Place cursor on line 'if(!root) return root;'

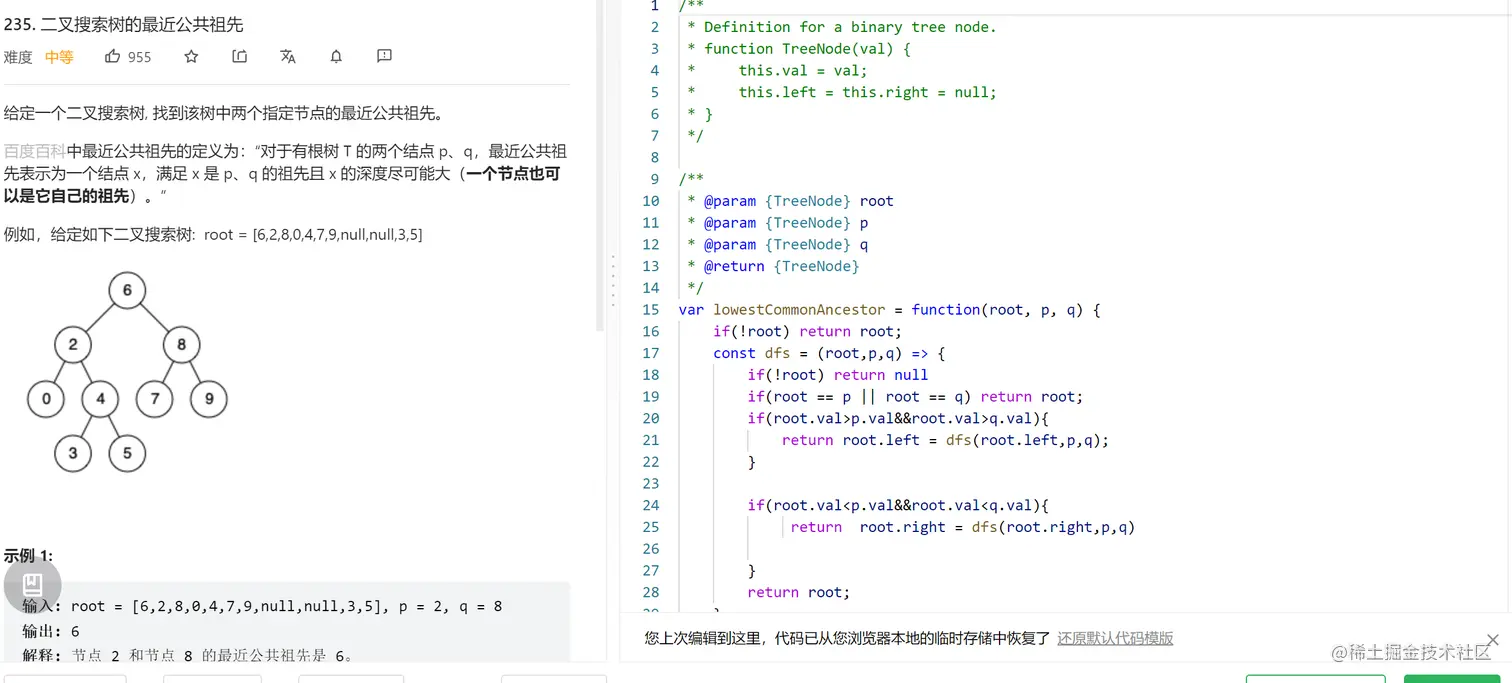coord(807,331)
